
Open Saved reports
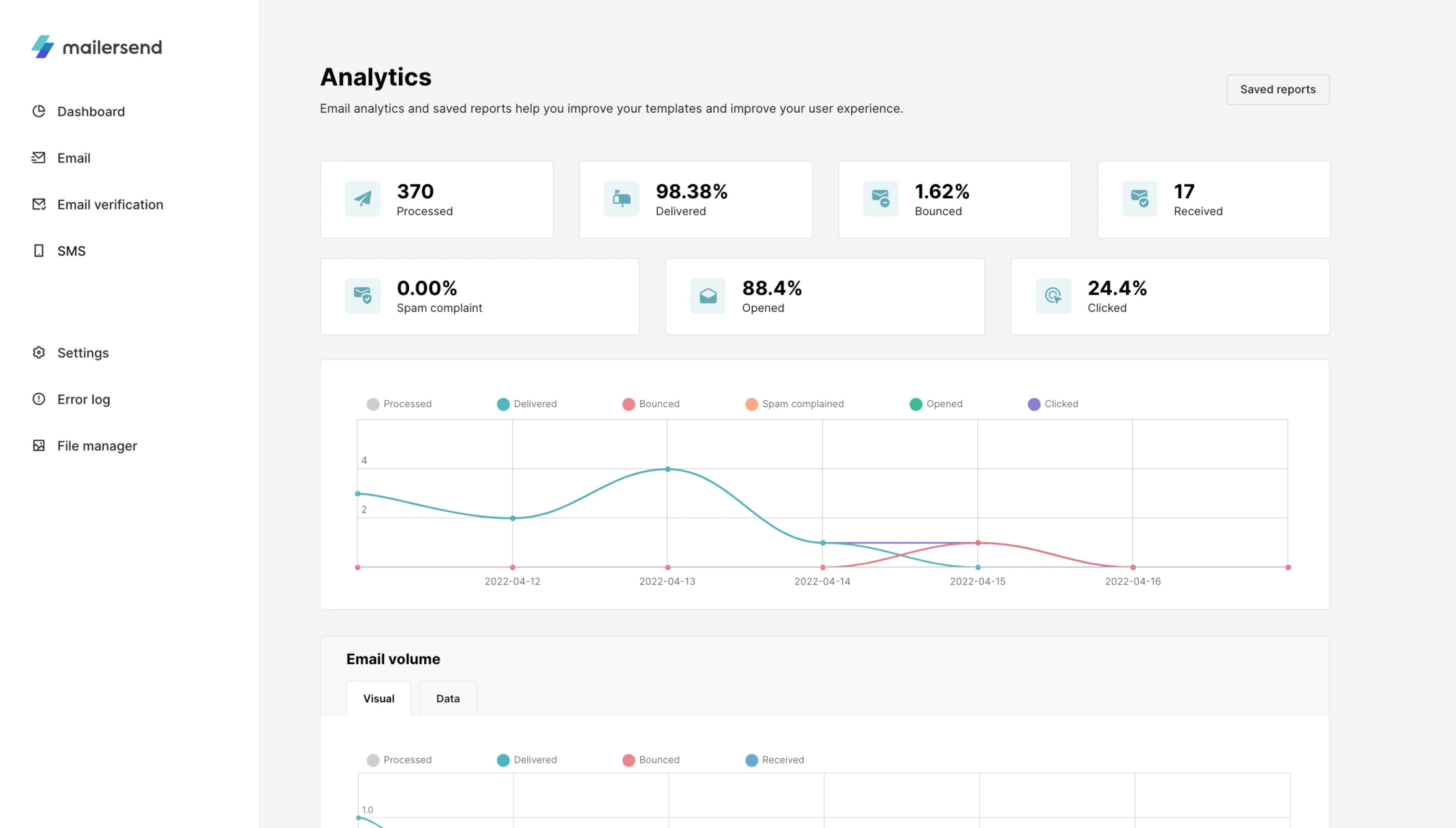click(1277, 89)
